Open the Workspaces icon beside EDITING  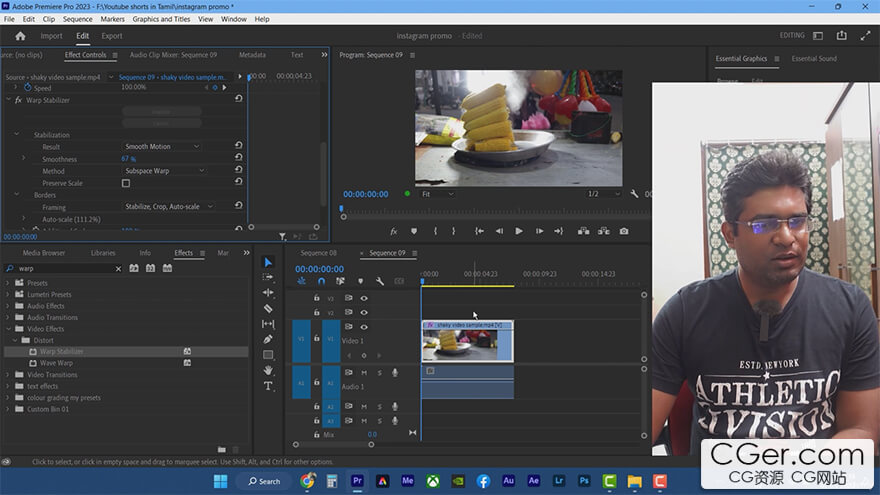tap(818, 35)
